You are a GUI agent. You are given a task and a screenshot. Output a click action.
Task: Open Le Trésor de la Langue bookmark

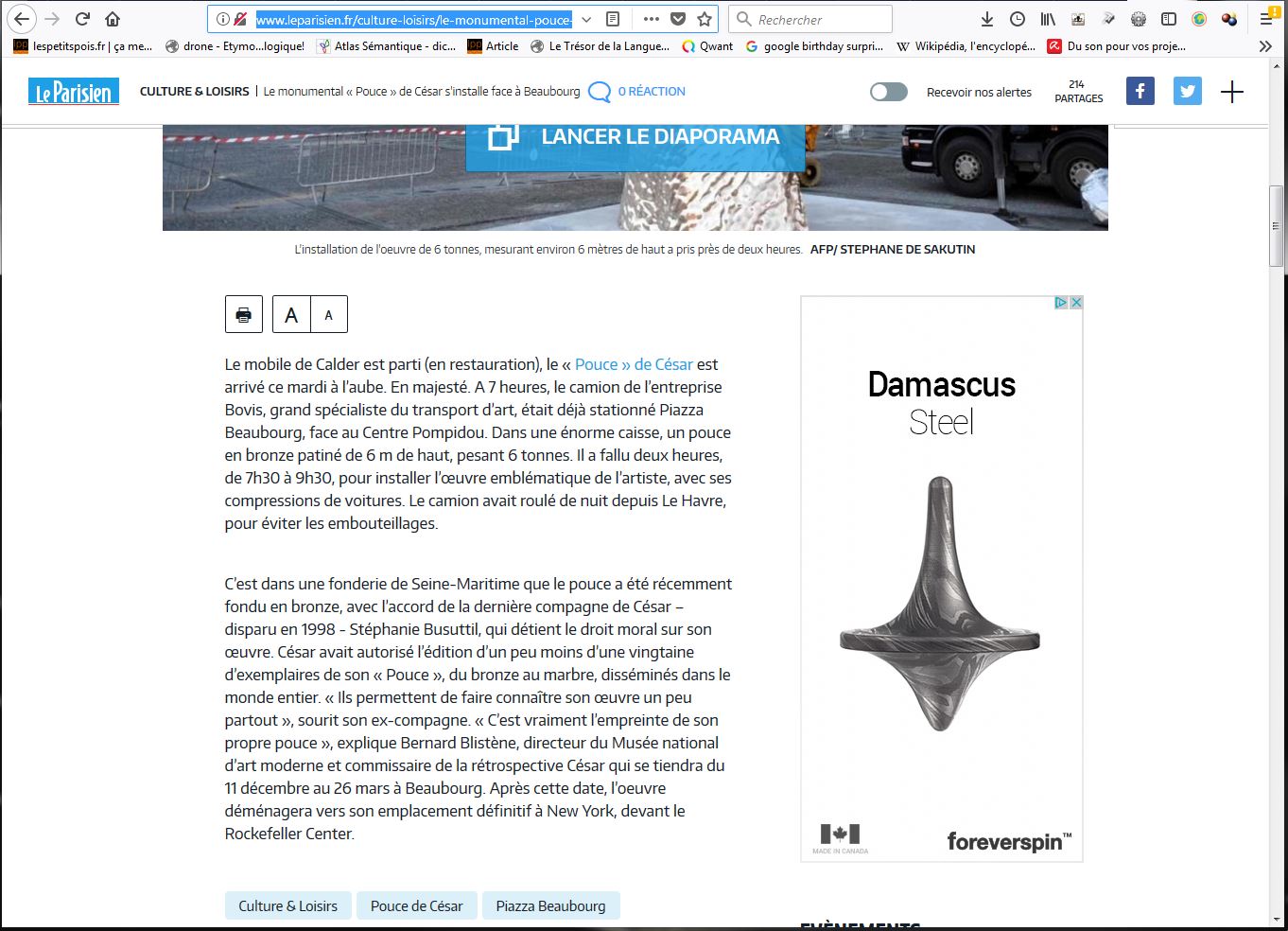(x=600, y=45)
